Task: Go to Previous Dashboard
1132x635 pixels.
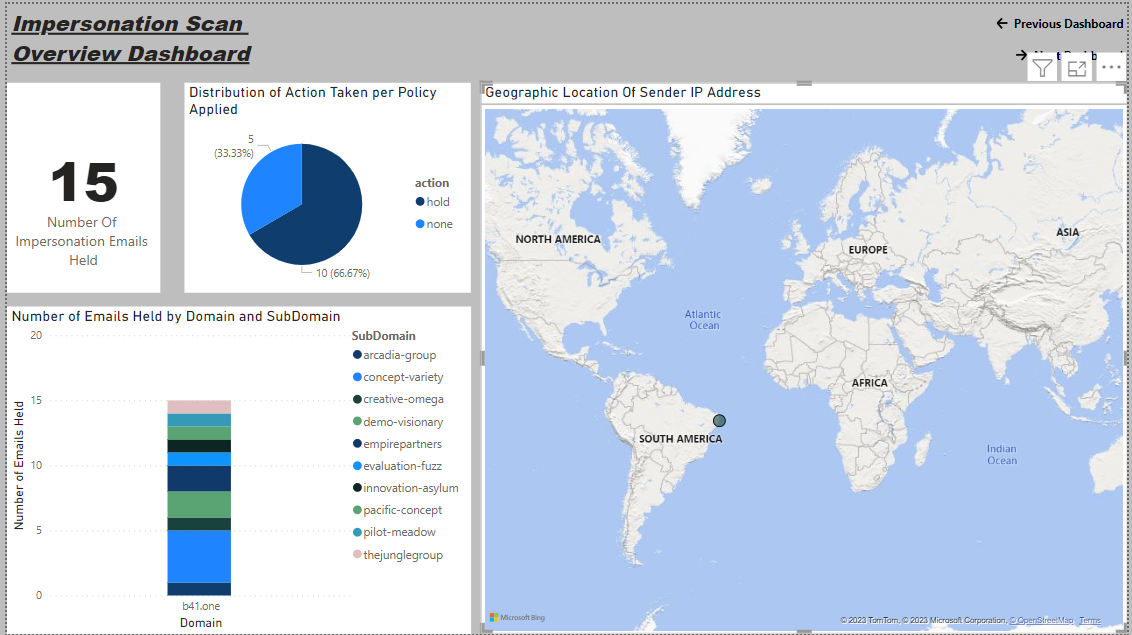Action: point(1068,23)
